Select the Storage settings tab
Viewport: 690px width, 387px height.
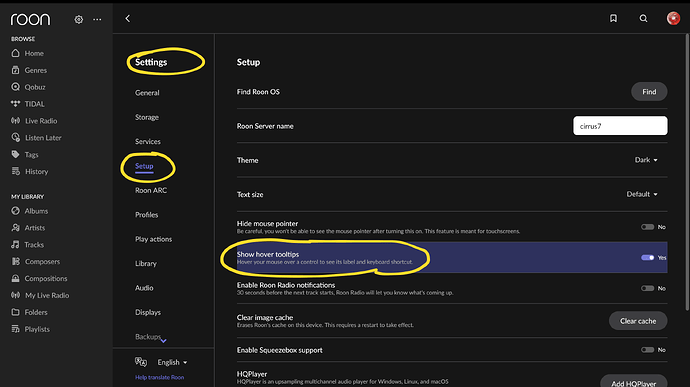147,117
